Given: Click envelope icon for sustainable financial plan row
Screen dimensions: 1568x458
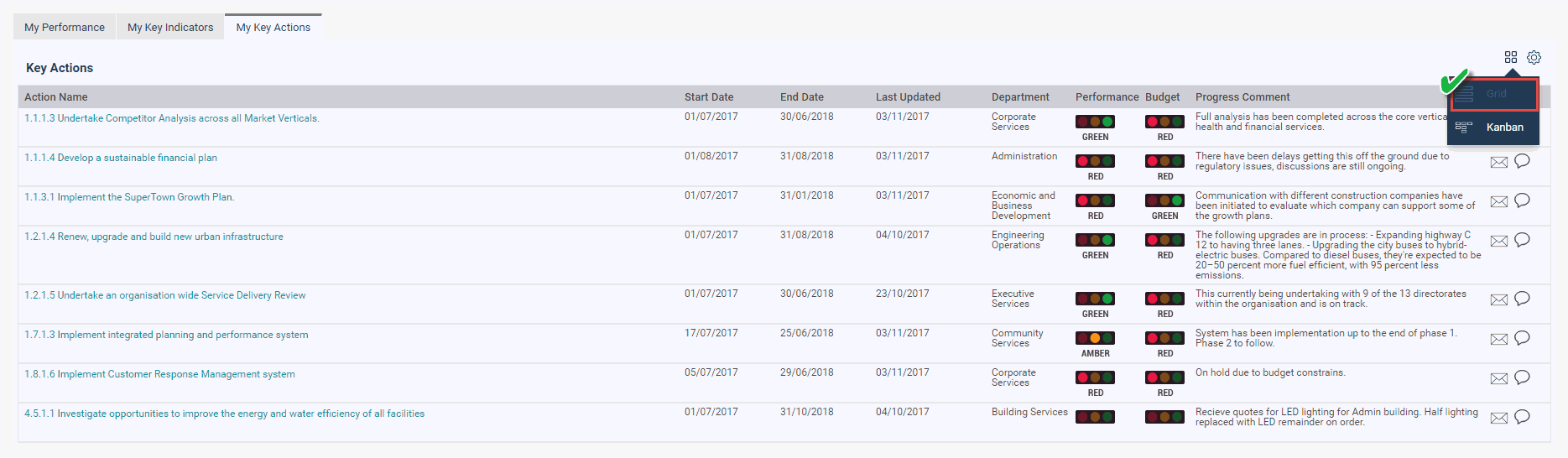Looking at the screenshot, I should point(1499,162).
